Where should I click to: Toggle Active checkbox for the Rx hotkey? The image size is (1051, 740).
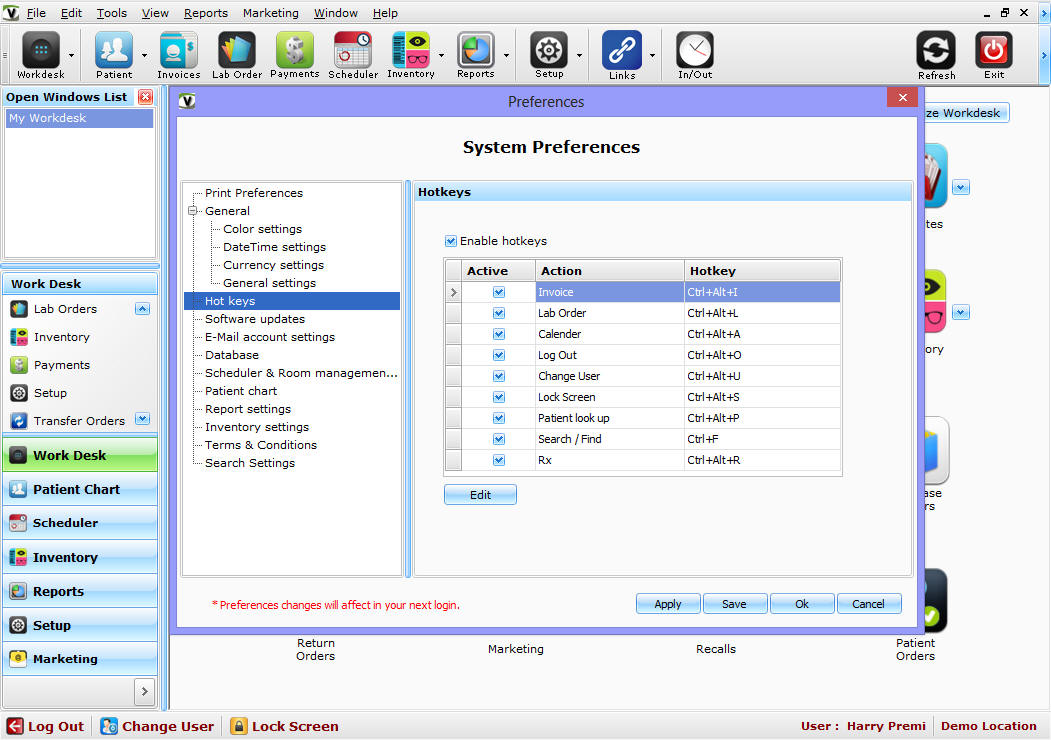tap(499, 460)
